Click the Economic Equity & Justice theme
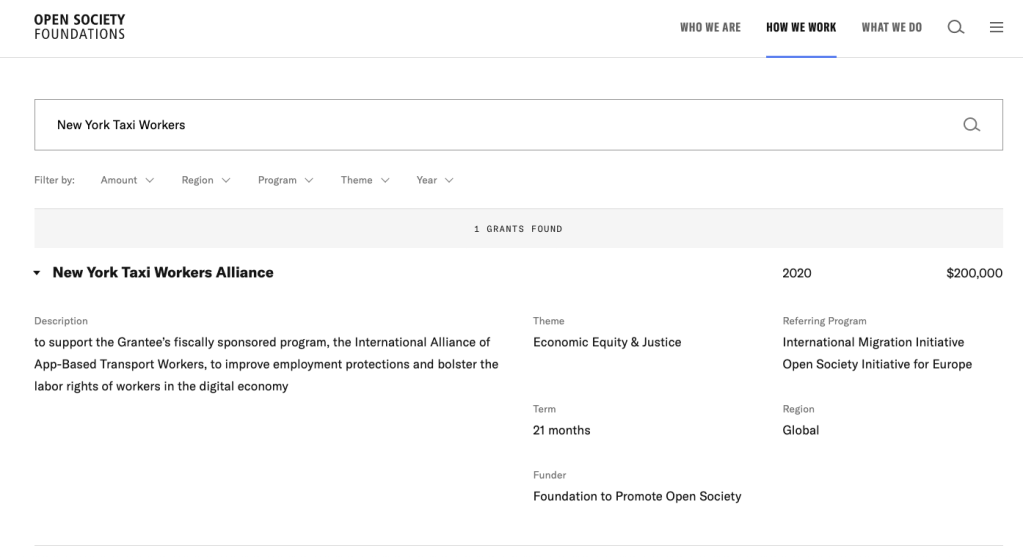This screenshot has height=557, width=1023. [607, 342]
